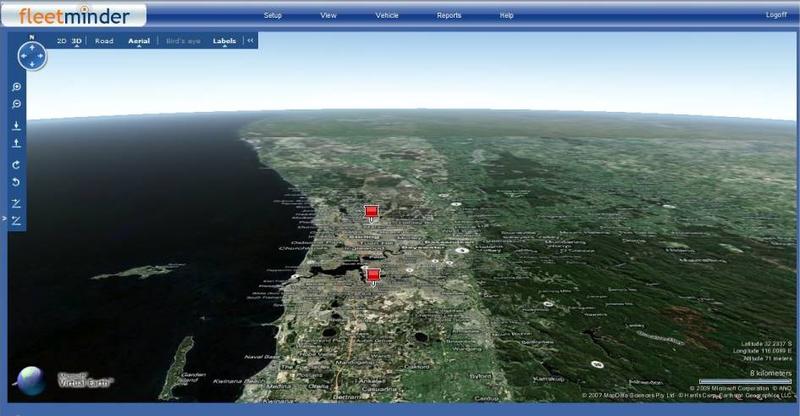Select the upper red vehicle pushpin
The width and height of the screenshot is (800, 416).
click(371, 212)
